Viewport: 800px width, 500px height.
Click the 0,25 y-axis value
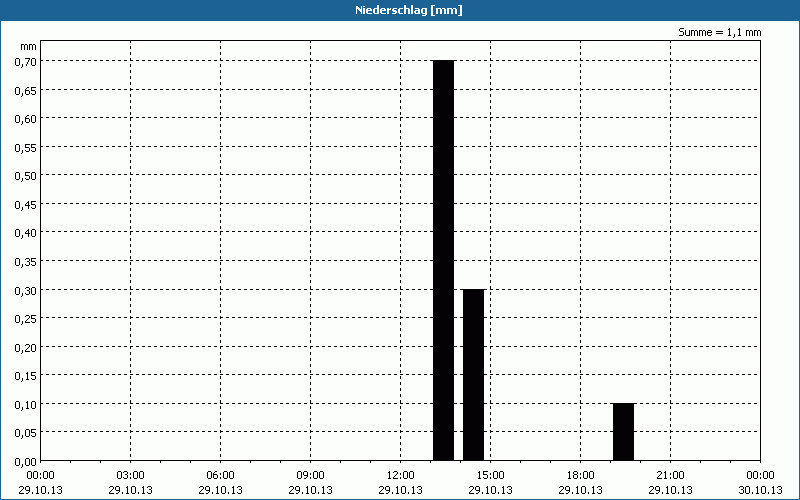(x=26, y=318)
